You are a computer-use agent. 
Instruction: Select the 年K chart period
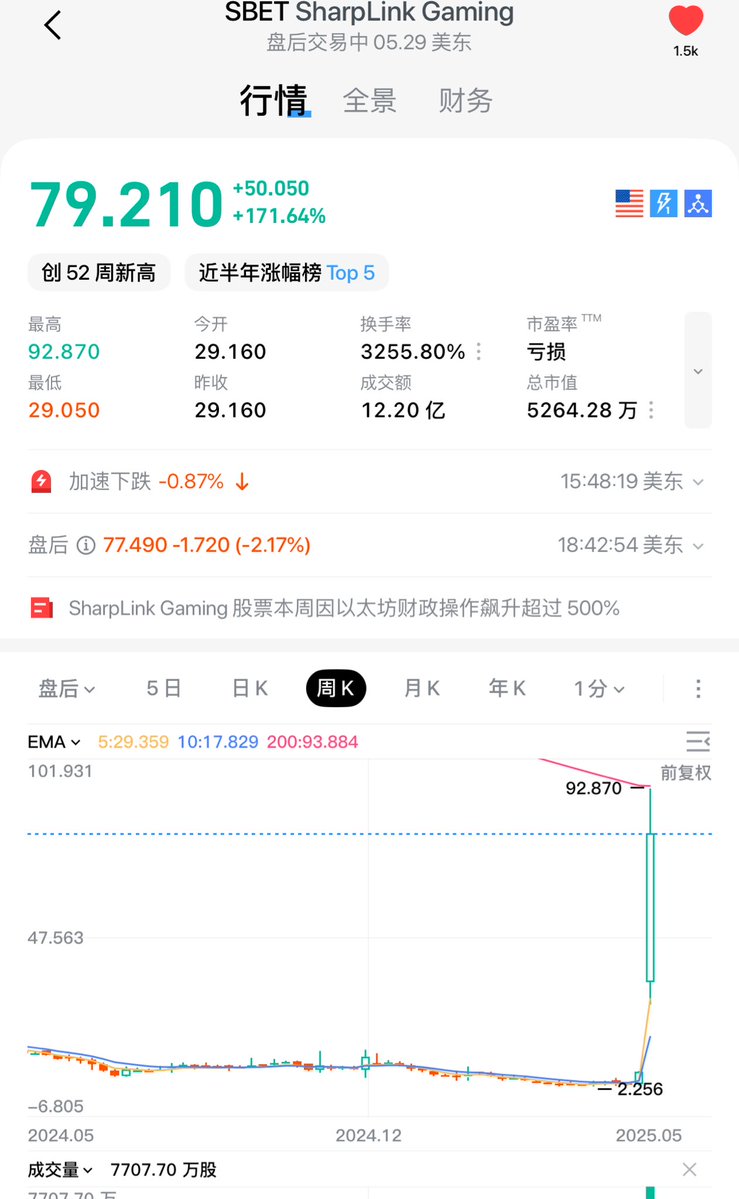pos(507,688)
